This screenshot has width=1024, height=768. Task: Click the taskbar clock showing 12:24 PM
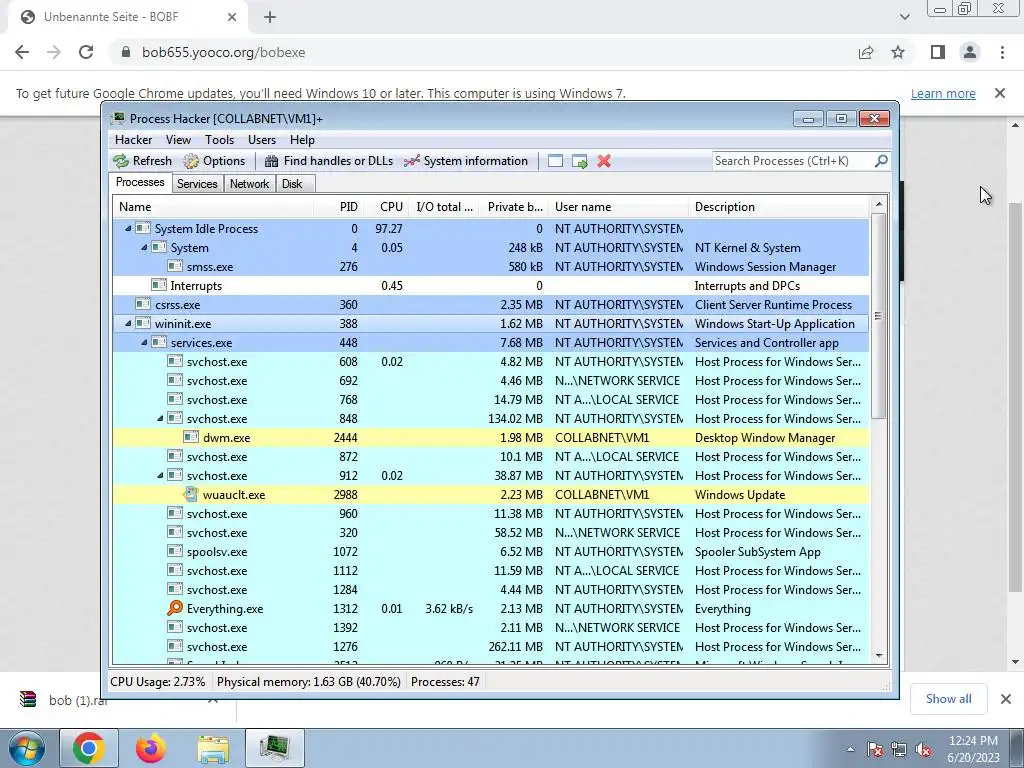click(973, 749)
